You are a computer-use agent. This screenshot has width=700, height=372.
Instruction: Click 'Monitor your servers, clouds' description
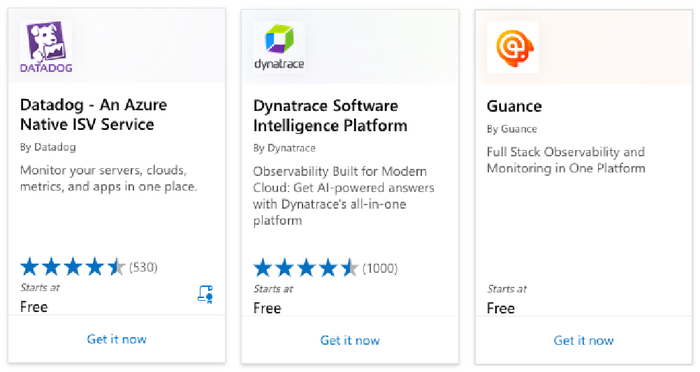(108, 178)
